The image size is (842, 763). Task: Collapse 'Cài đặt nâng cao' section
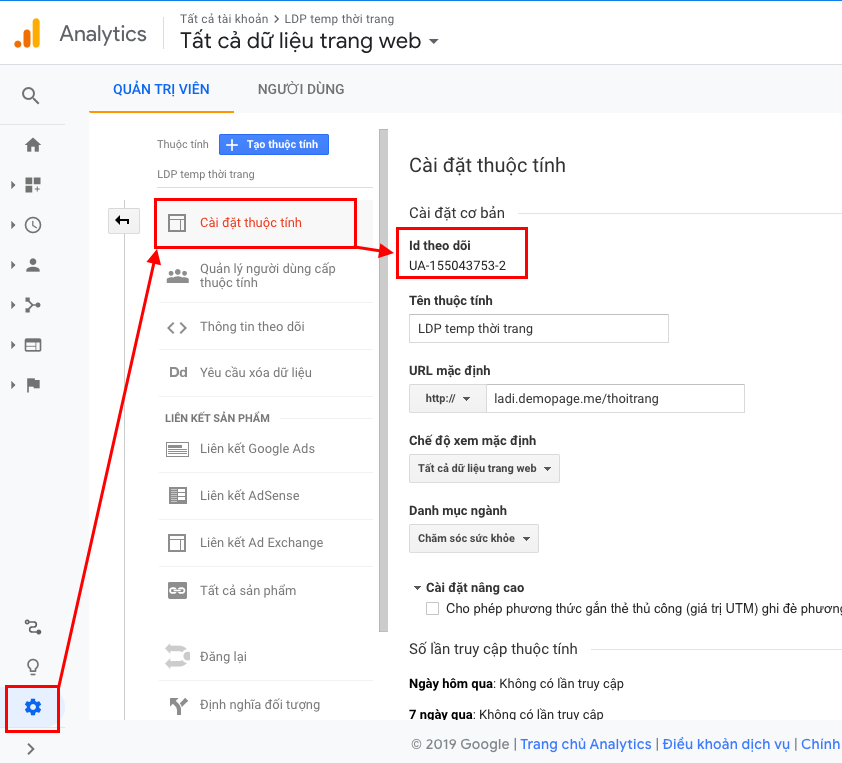click(x=417, y=588)
